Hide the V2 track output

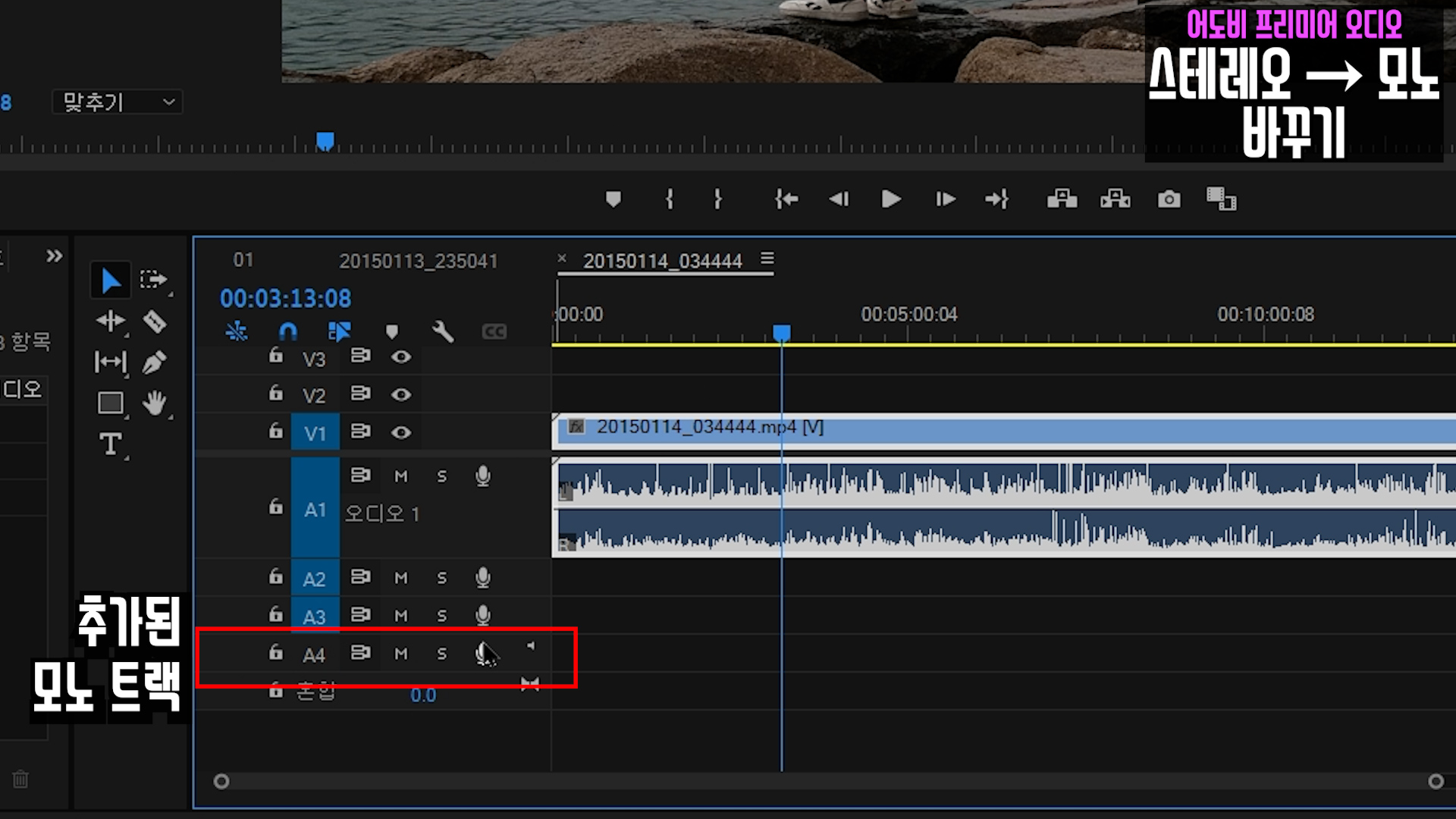click(401, 394)
